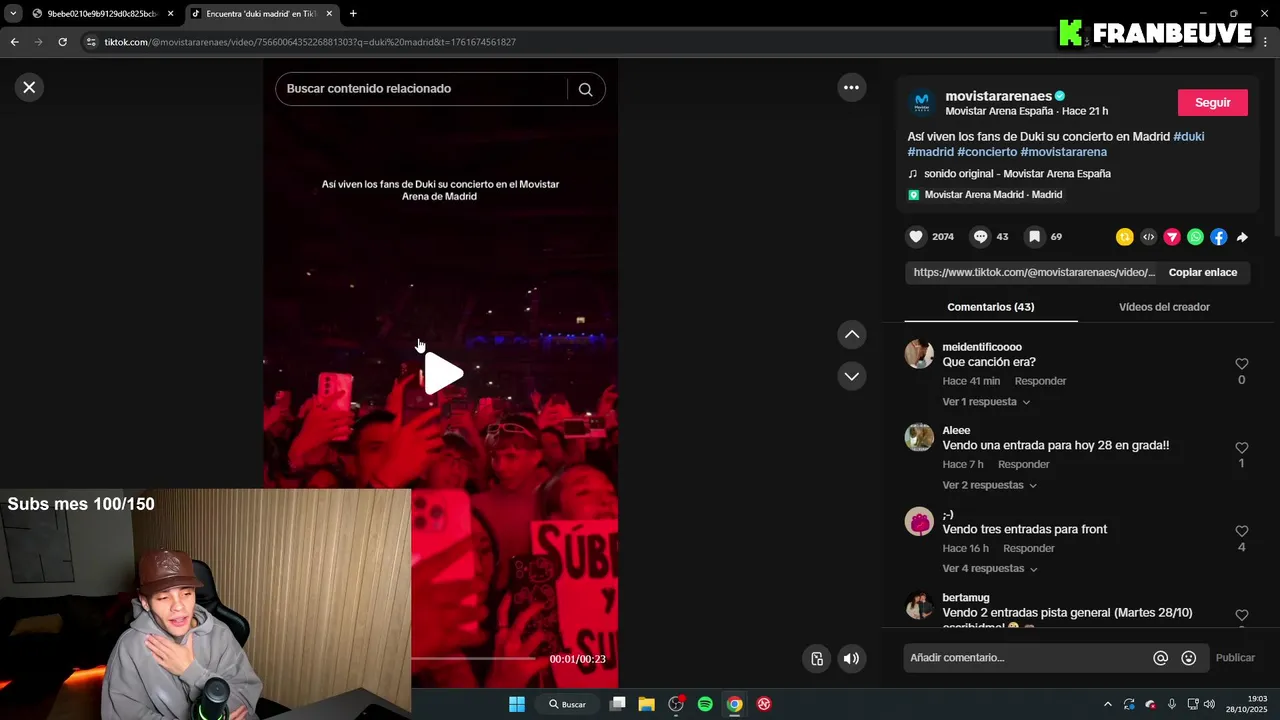Open a new Chrome tab
The height and width of the screenshot is (720, 1280).
tap(353, 13)
